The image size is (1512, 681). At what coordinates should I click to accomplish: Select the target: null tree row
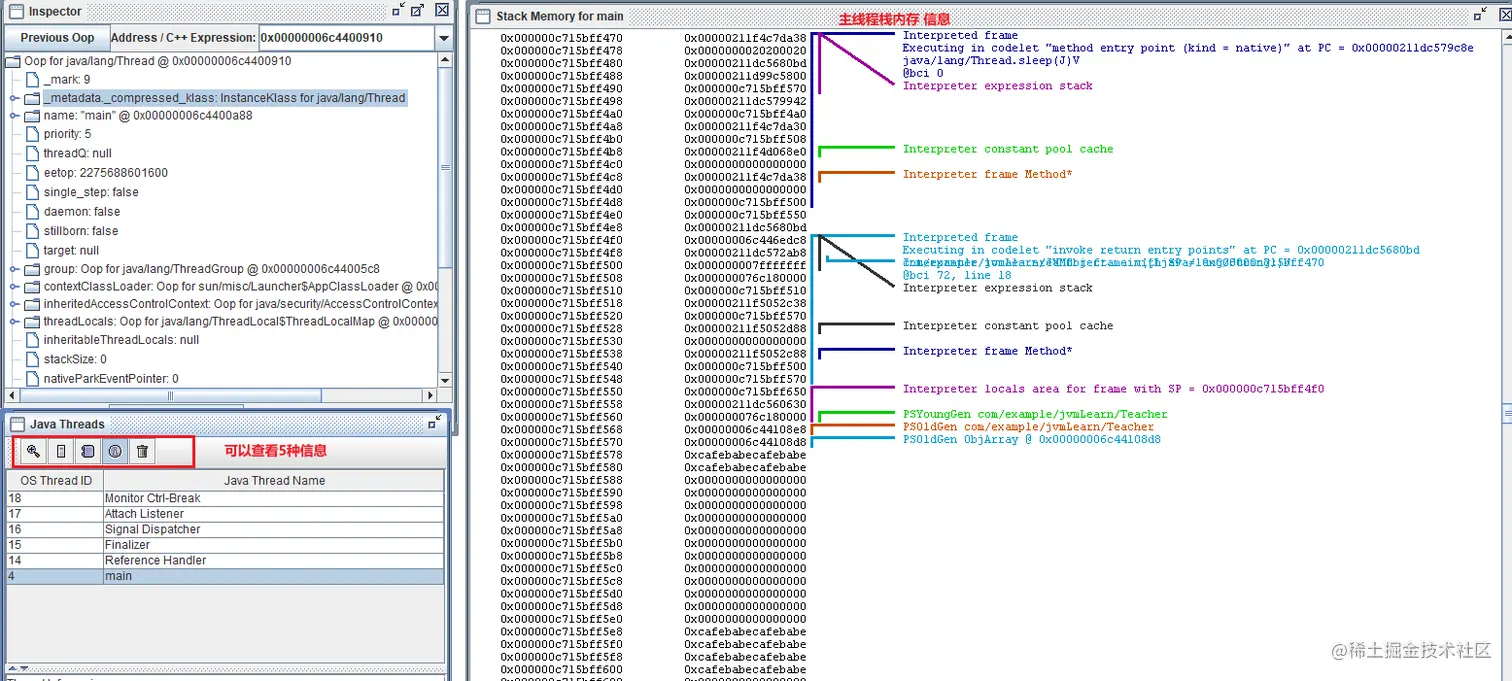(x=71, y=250)
